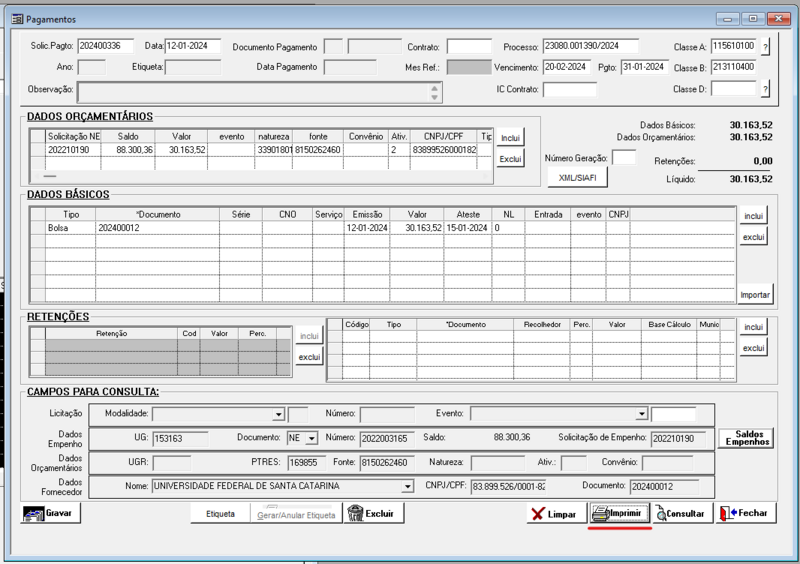Click the XML/SIAFI button
The width and height of the screenshot is (800, 564).
(577, 177)
